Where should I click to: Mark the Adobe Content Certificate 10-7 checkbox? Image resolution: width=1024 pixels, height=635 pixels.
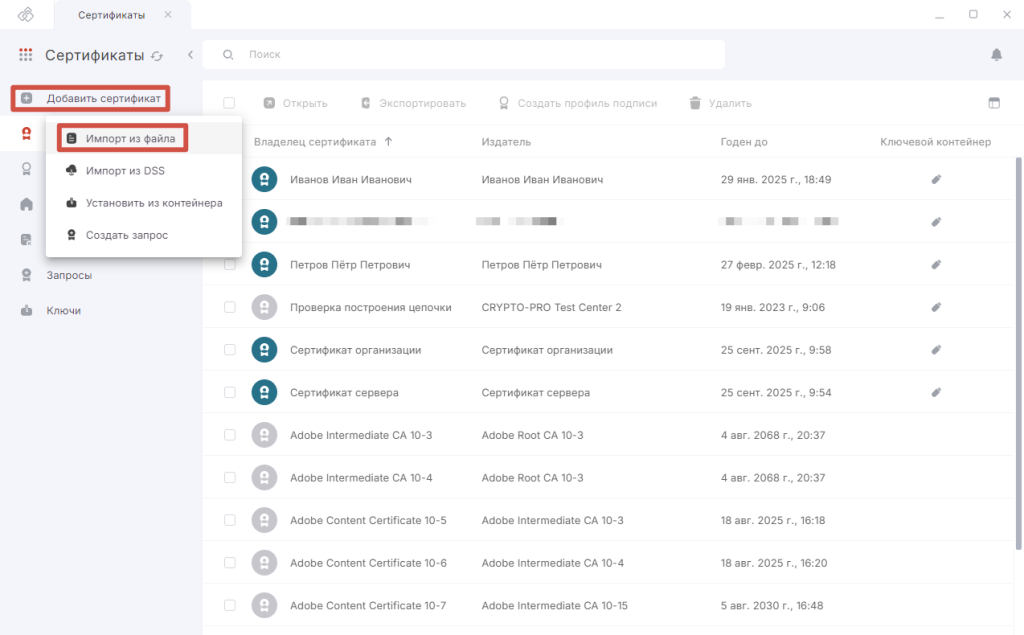[x=230, y=605]
